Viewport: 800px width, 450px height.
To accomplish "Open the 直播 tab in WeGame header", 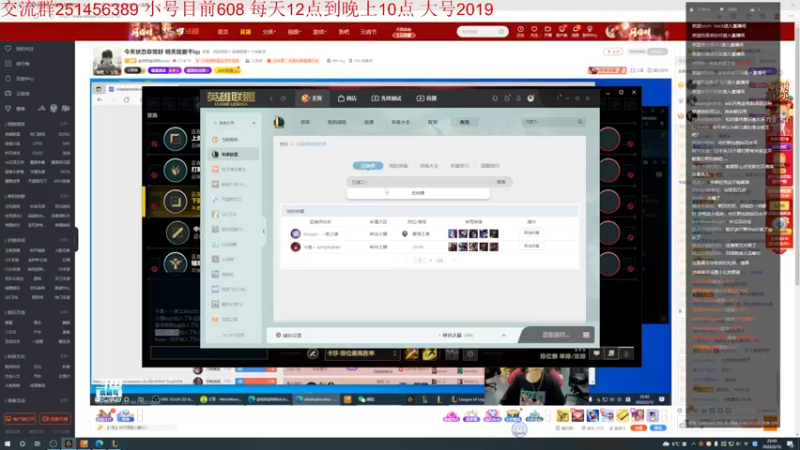I will pos(427,98).
